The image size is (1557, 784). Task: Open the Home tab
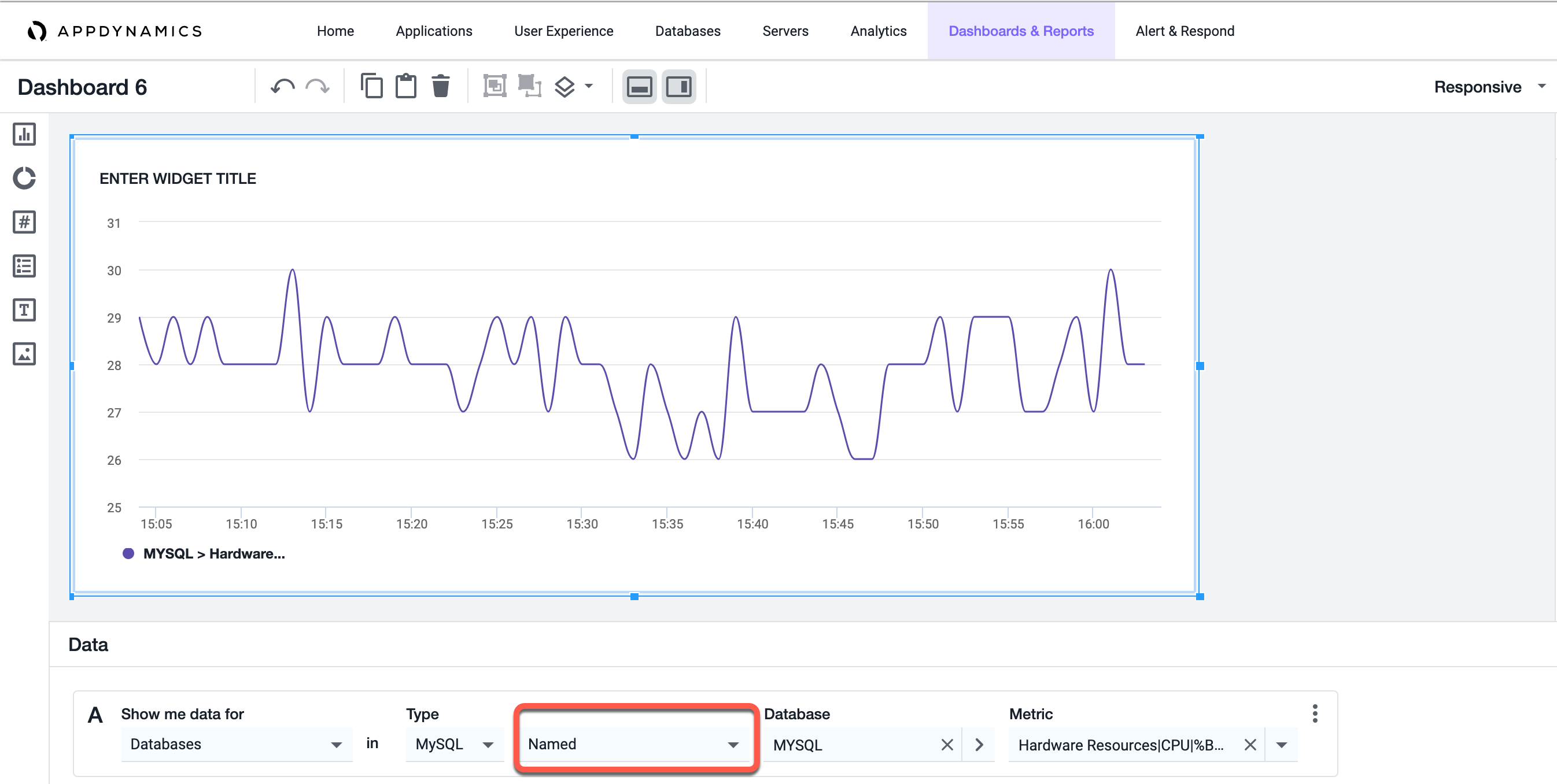335,31
